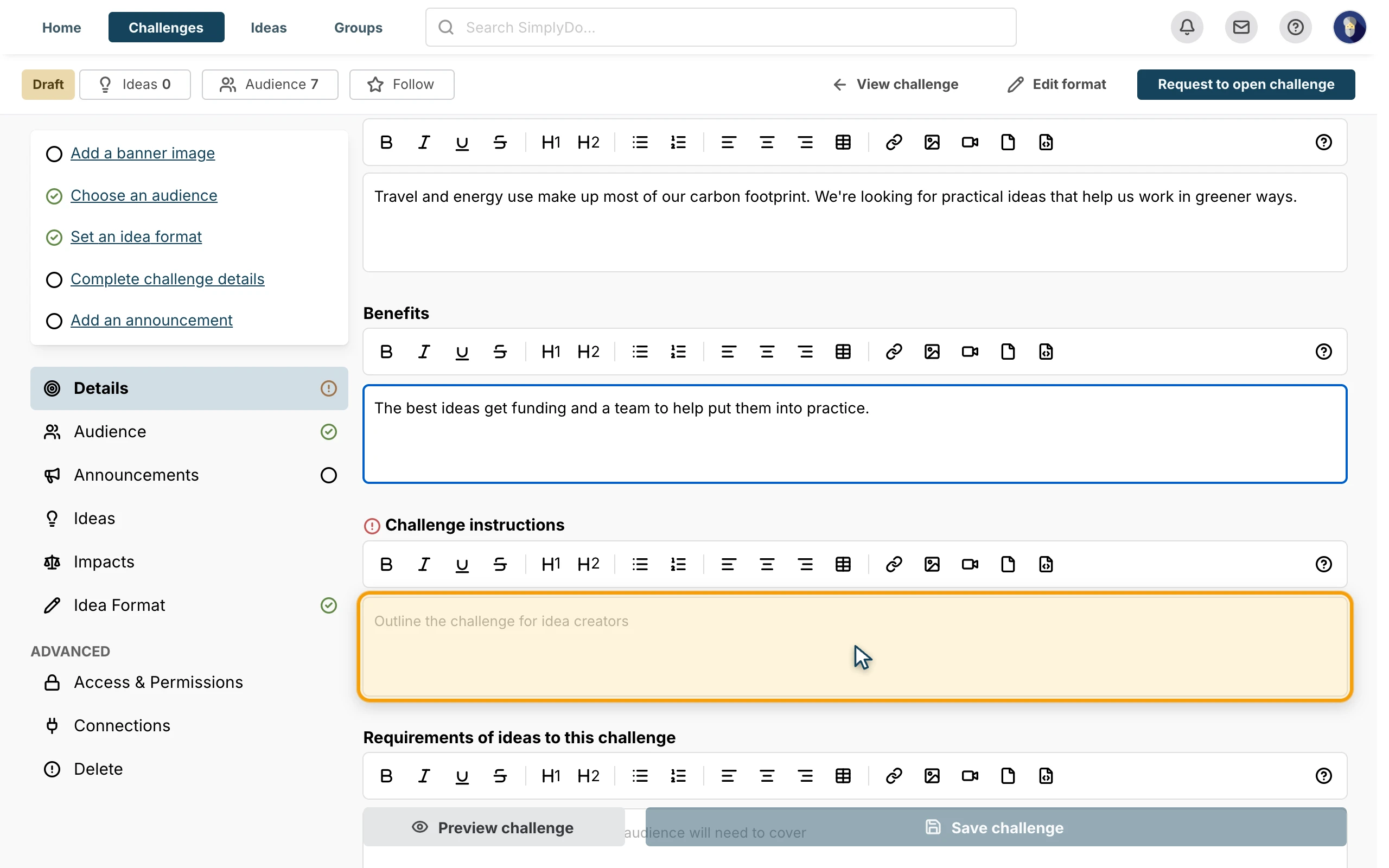Open Access & Permissions settings
This screenshot has height=868, width=1389.
[x=189, y=682]
